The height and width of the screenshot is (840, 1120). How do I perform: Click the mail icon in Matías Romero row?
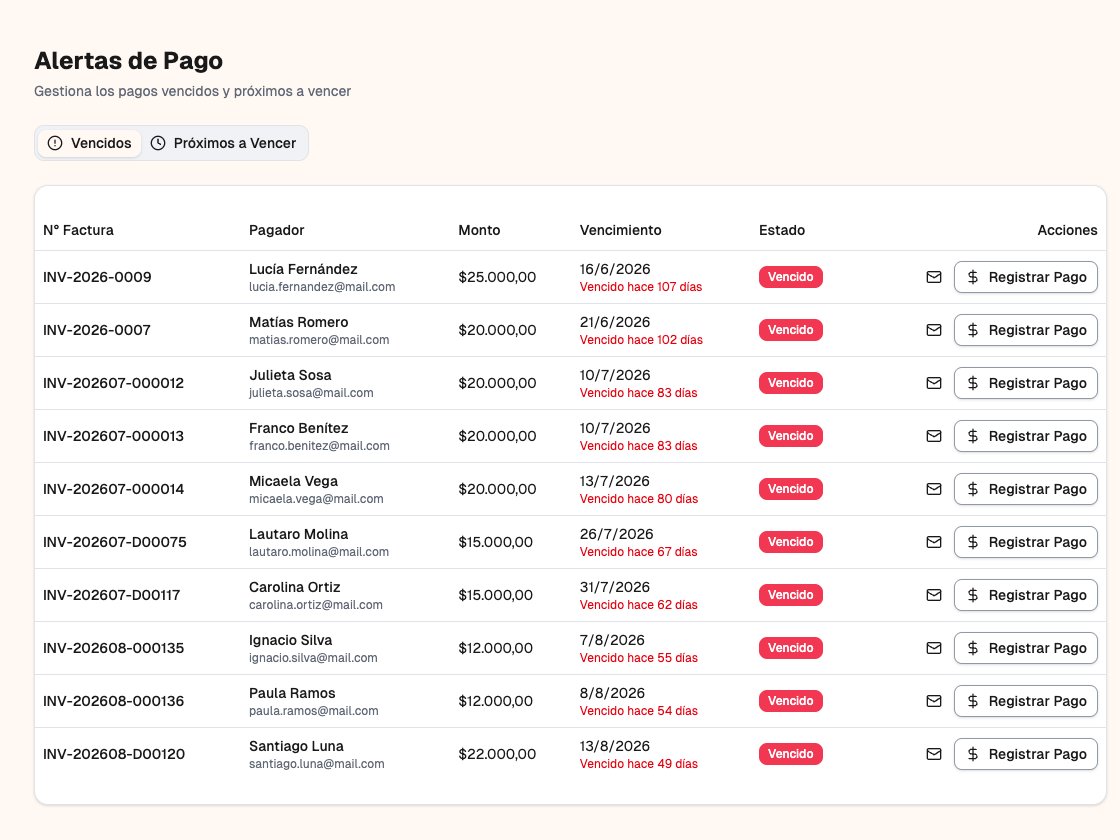coord(934,330)
